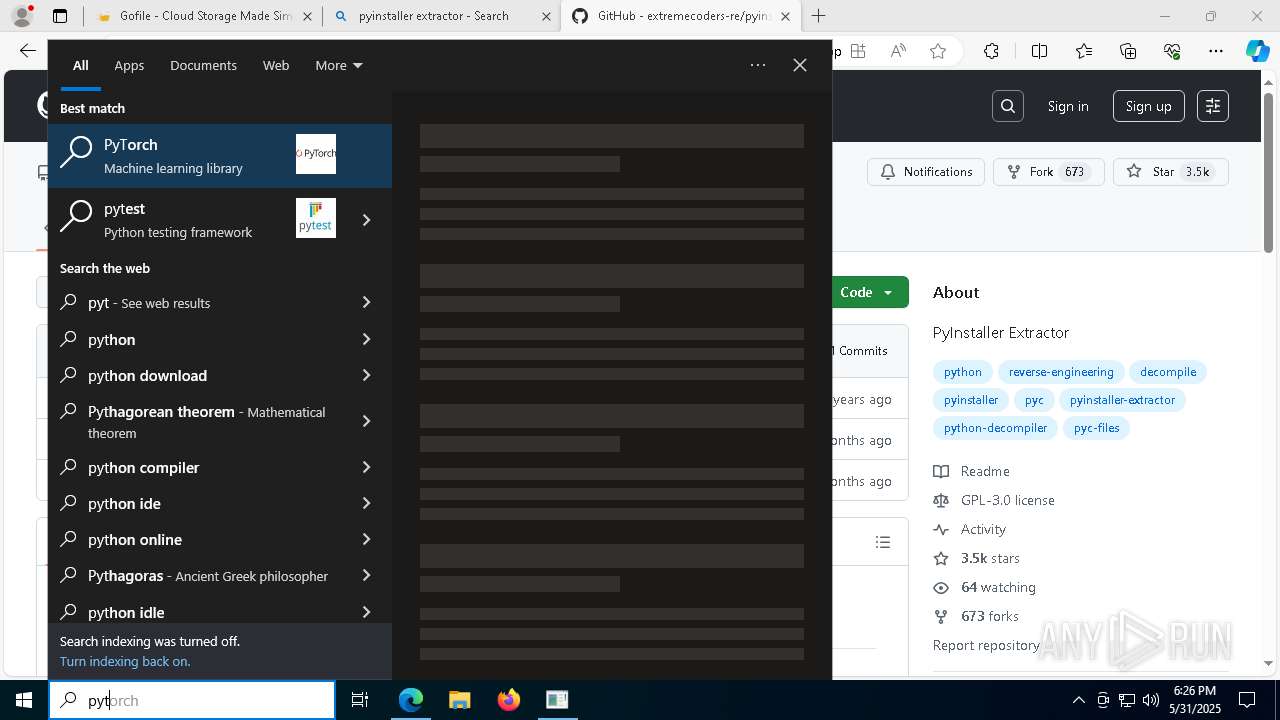Open the PyTorch best match result
1280x720 pixels.
tap(220, 156)
